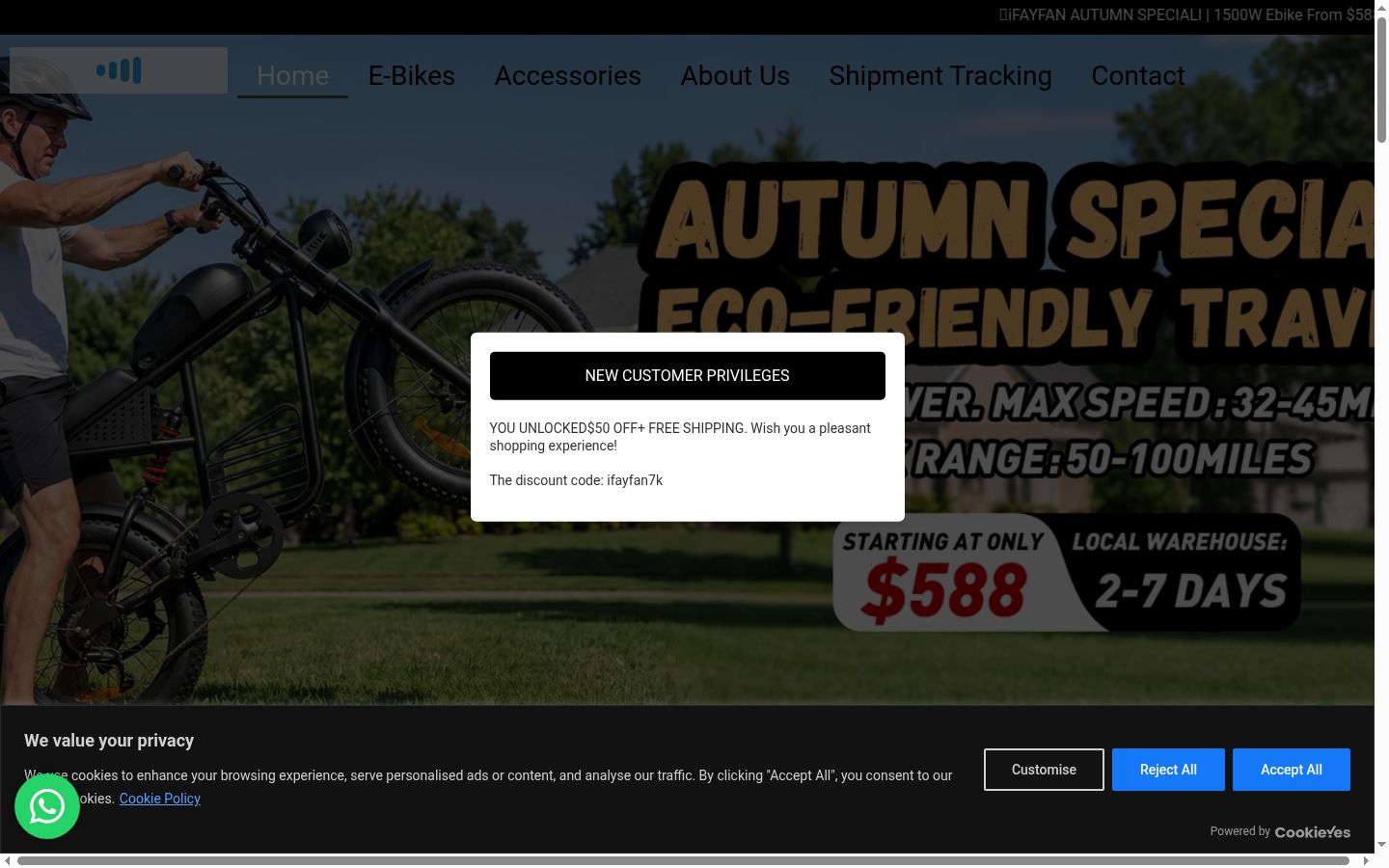Click the scroll-down arrow of the vertical scrollbar
The height and width of the screenshot is (868, 1389).
pos(1381,845)
